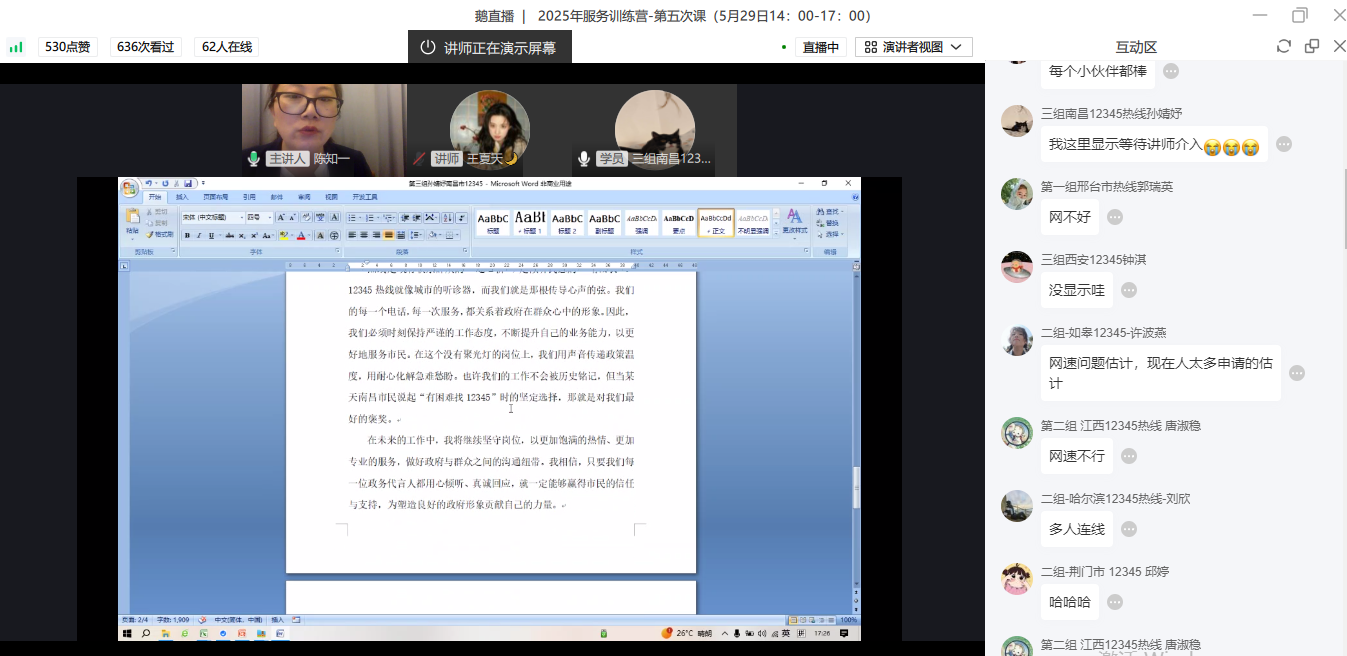Expand the font name dropdown in Word
Viewport: 1347px width, 656px height.
[x=240, y=217]
